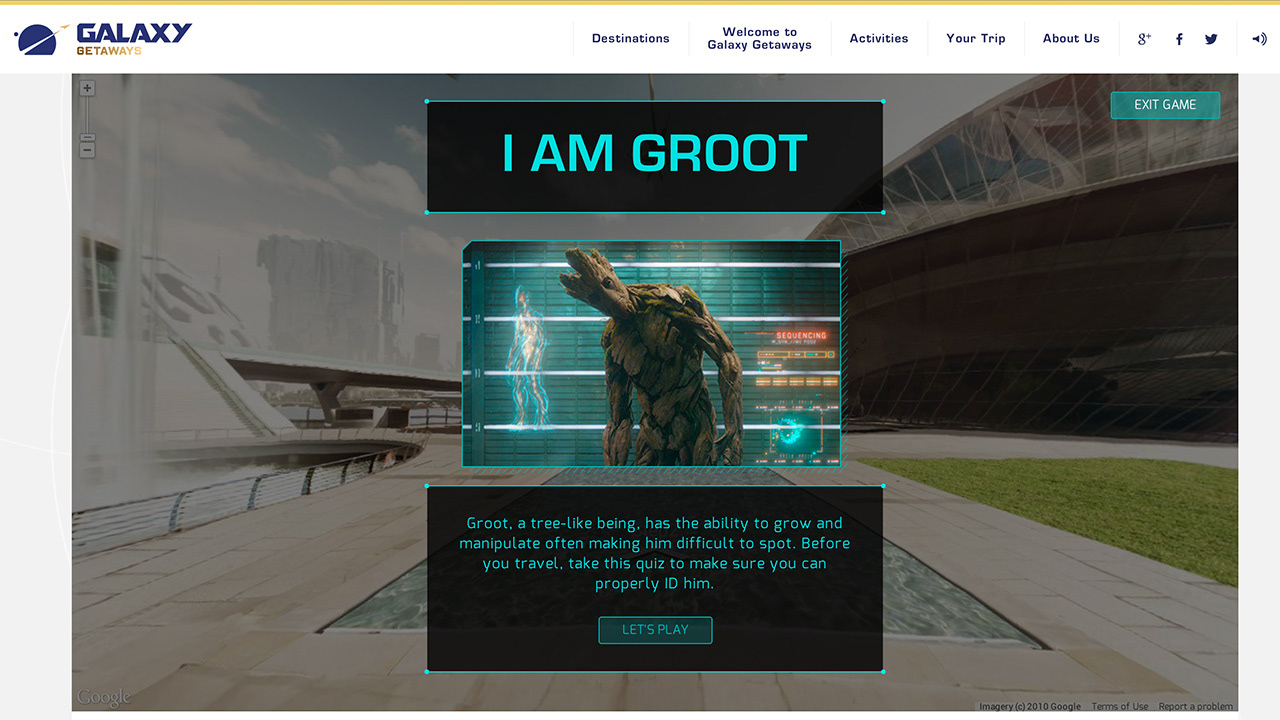This screenshot has width=1280, height=720.
Task: Start the quiz with LET'S PLAY
Action: [655, 630]
